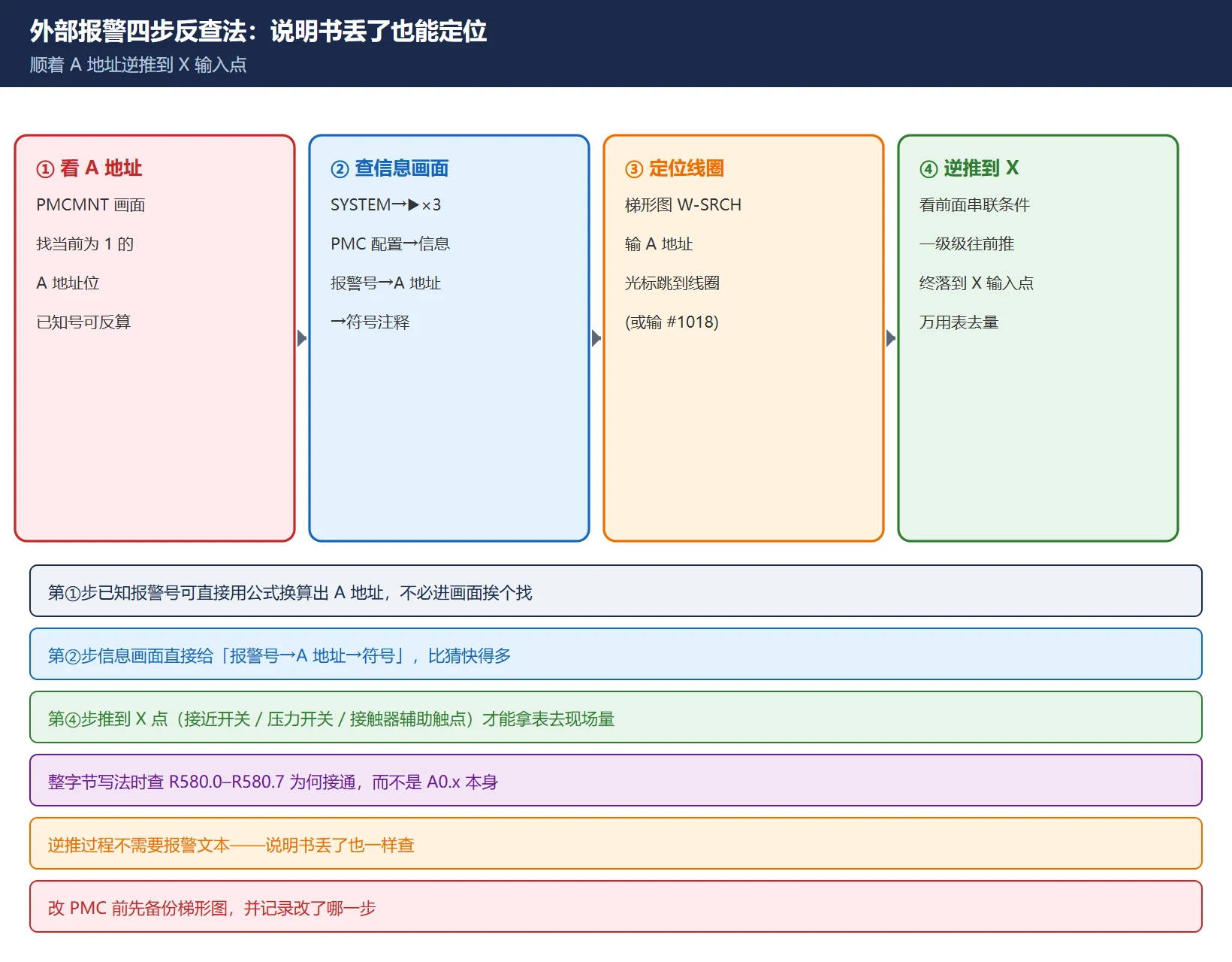Click the line 看前面串联条件

[x=974, y=204]
